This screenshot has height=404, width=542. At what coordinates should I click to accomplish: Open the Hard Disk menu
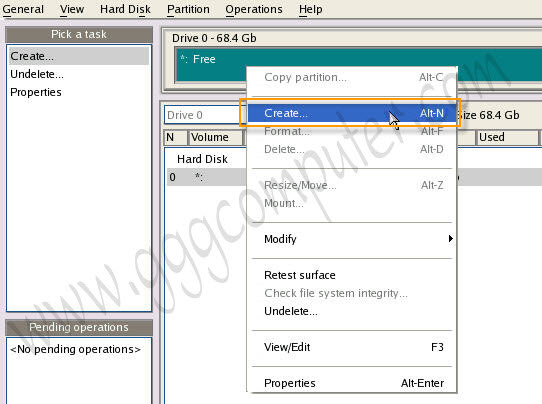pyautogui.click(x=125, y=9)
